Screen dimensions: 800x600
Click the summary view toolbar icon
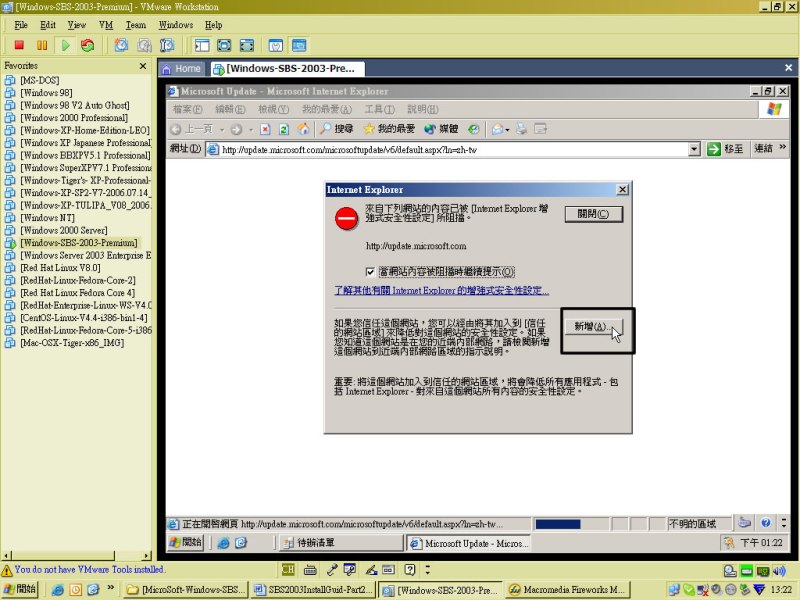tap(276, 45)
